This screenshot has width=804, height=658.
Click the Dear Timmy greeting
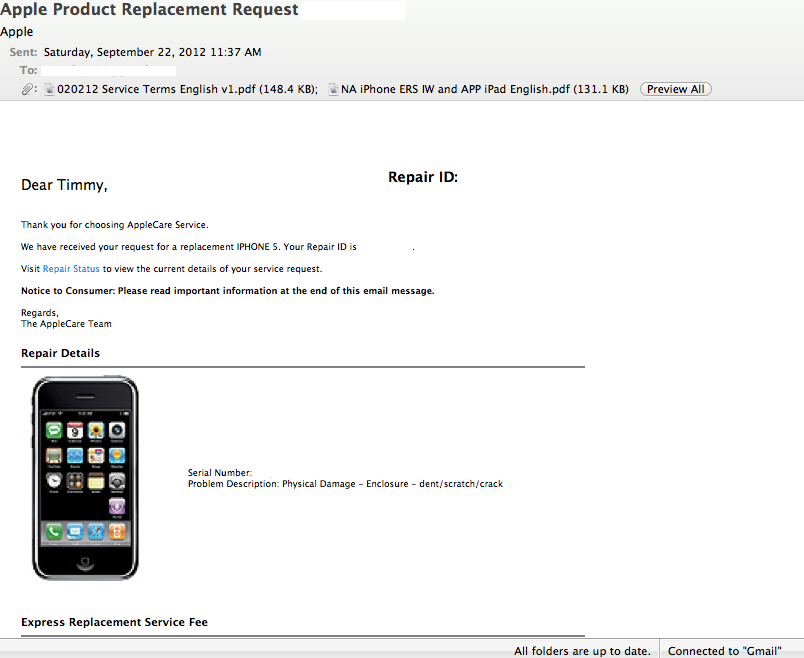pos(64,185)
